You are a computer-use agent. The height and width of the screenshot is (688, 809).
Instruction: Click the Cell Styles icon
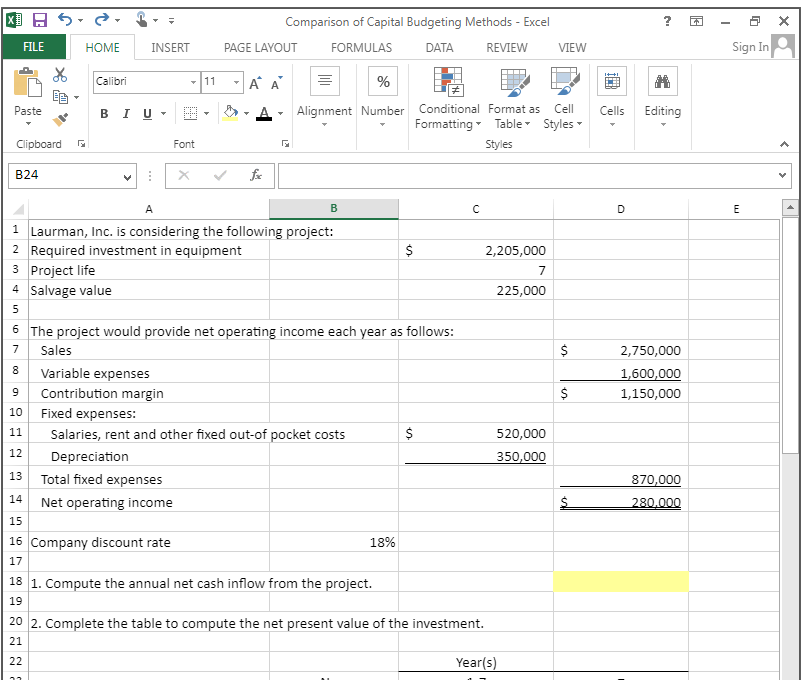point(564,82)
